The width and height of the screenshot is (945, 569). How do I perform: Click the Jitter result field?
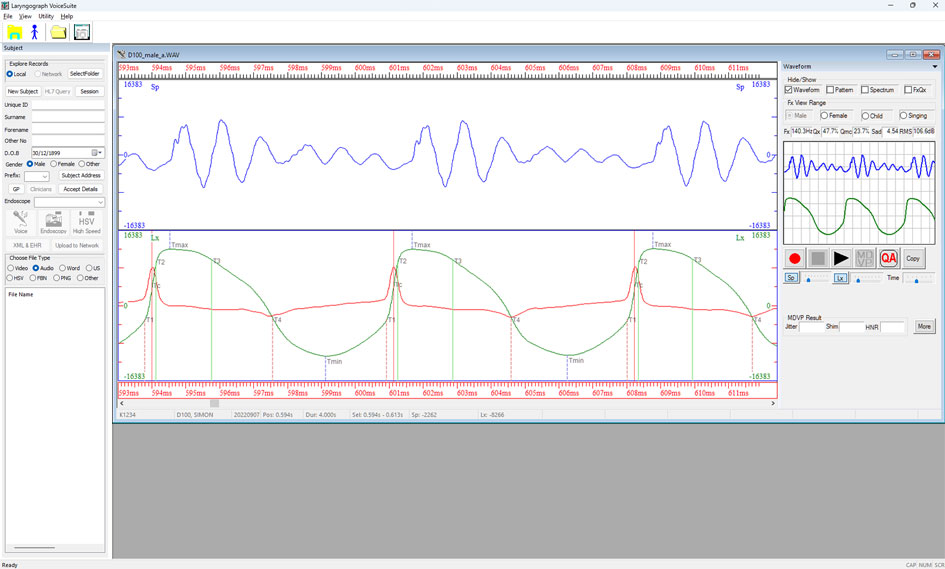coord(811,327)
